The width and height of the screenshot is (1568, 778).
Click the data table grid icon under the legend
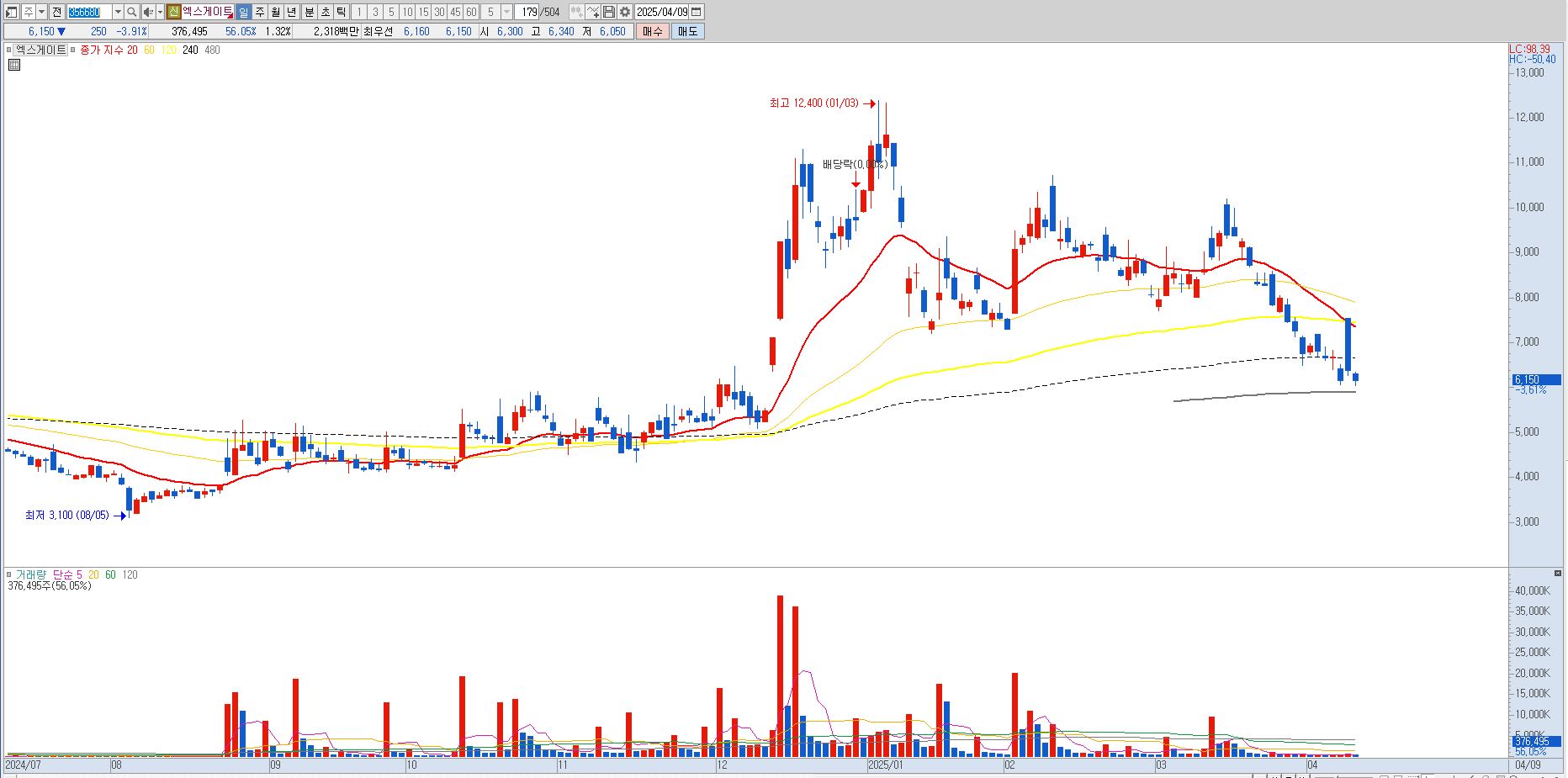[x=14, y=65]
